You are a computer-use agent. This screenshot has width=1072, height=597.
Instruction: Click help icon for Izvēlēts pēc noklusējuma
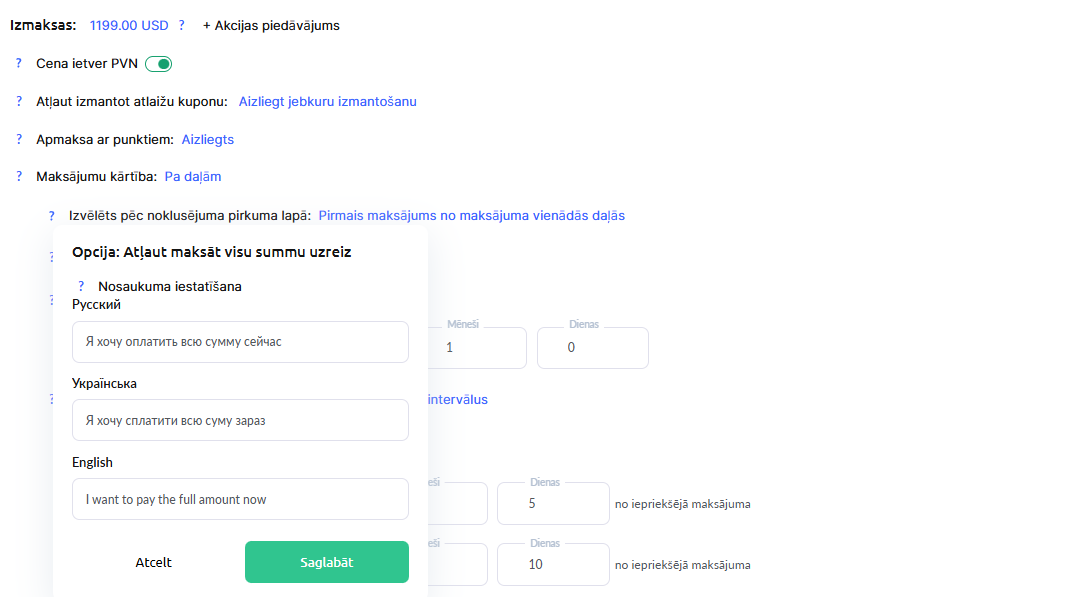pyautogui.click(x=52, y=215)
